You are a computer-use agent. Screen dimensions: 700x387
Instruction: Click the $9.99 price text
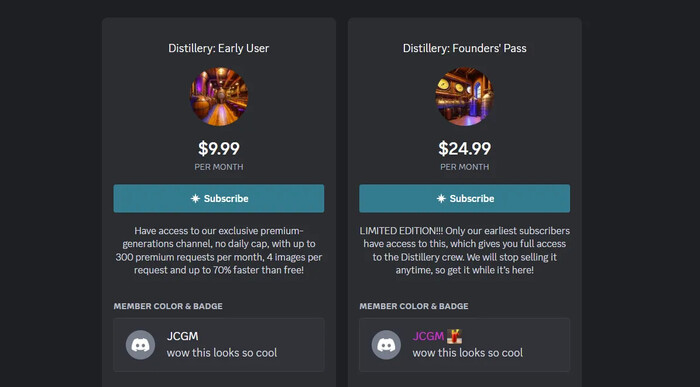point(219,148)
